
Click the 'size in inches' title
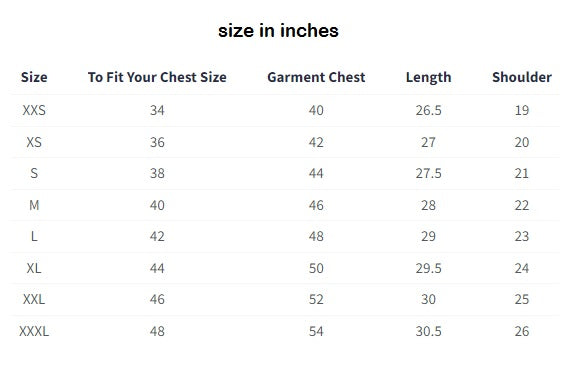pos(278,30)
